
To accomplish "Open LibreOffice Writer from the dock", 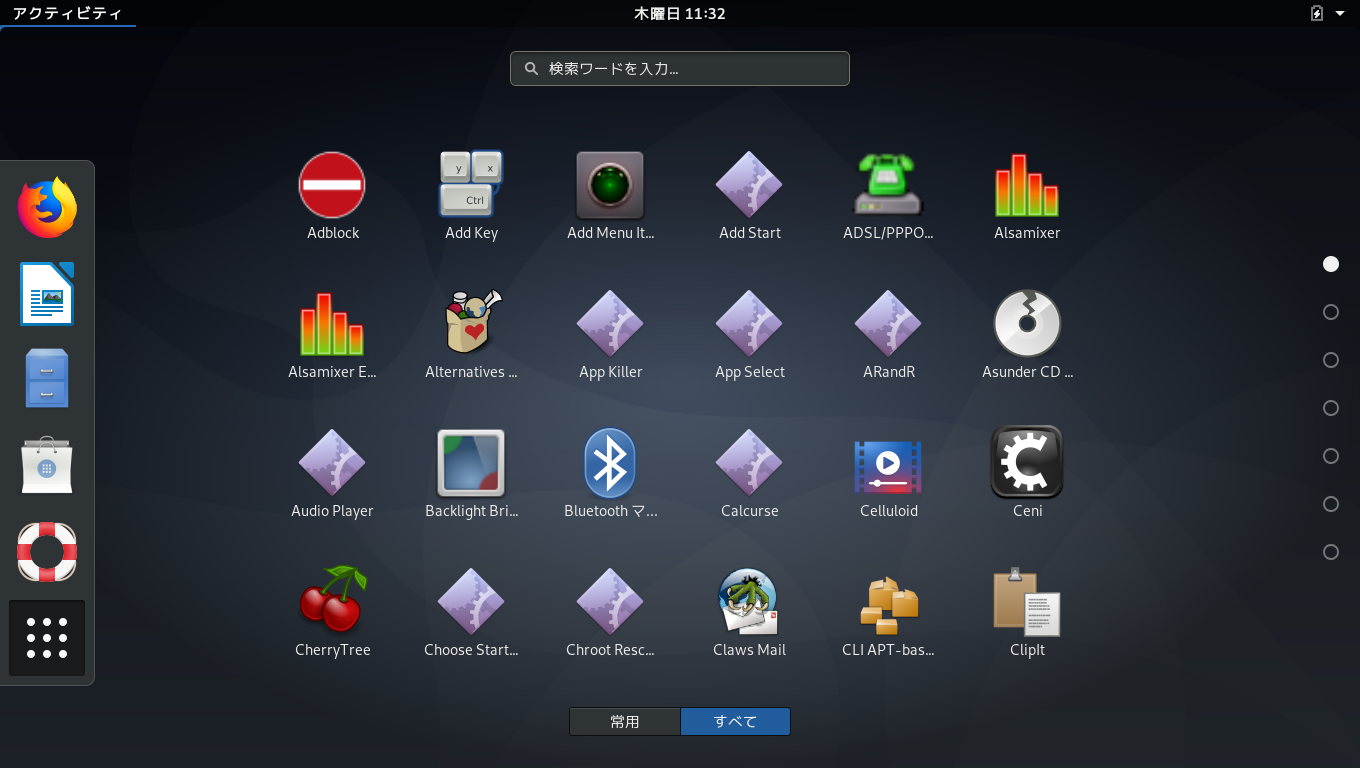I will click(x=47, y=293).
